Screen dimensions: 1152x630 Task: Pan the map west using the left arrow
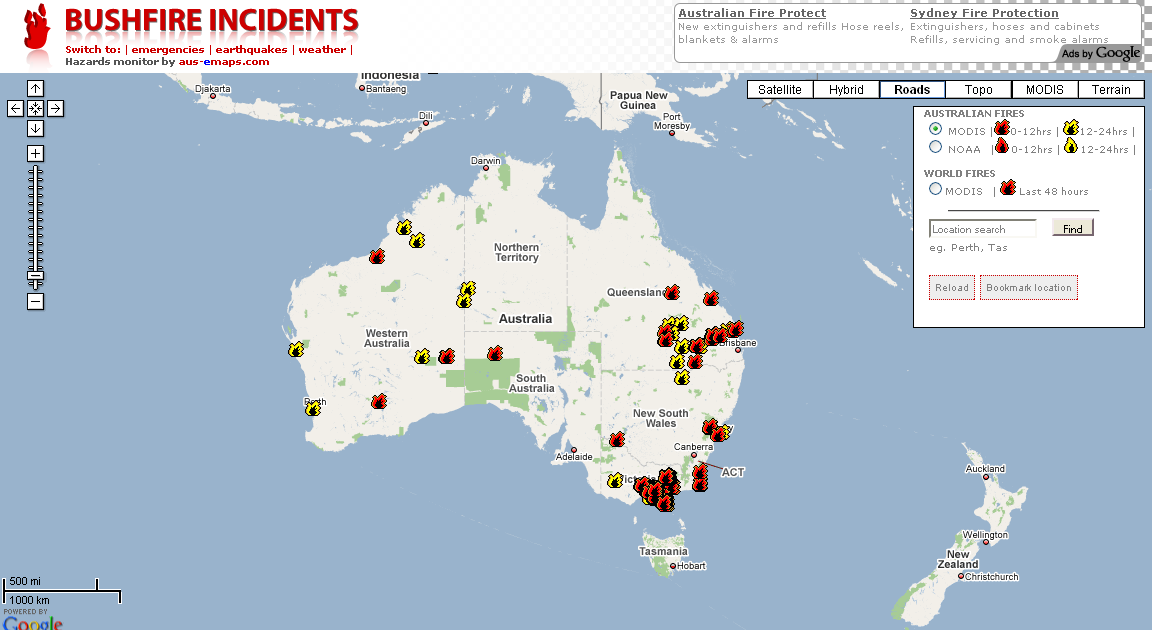point(14,108)
